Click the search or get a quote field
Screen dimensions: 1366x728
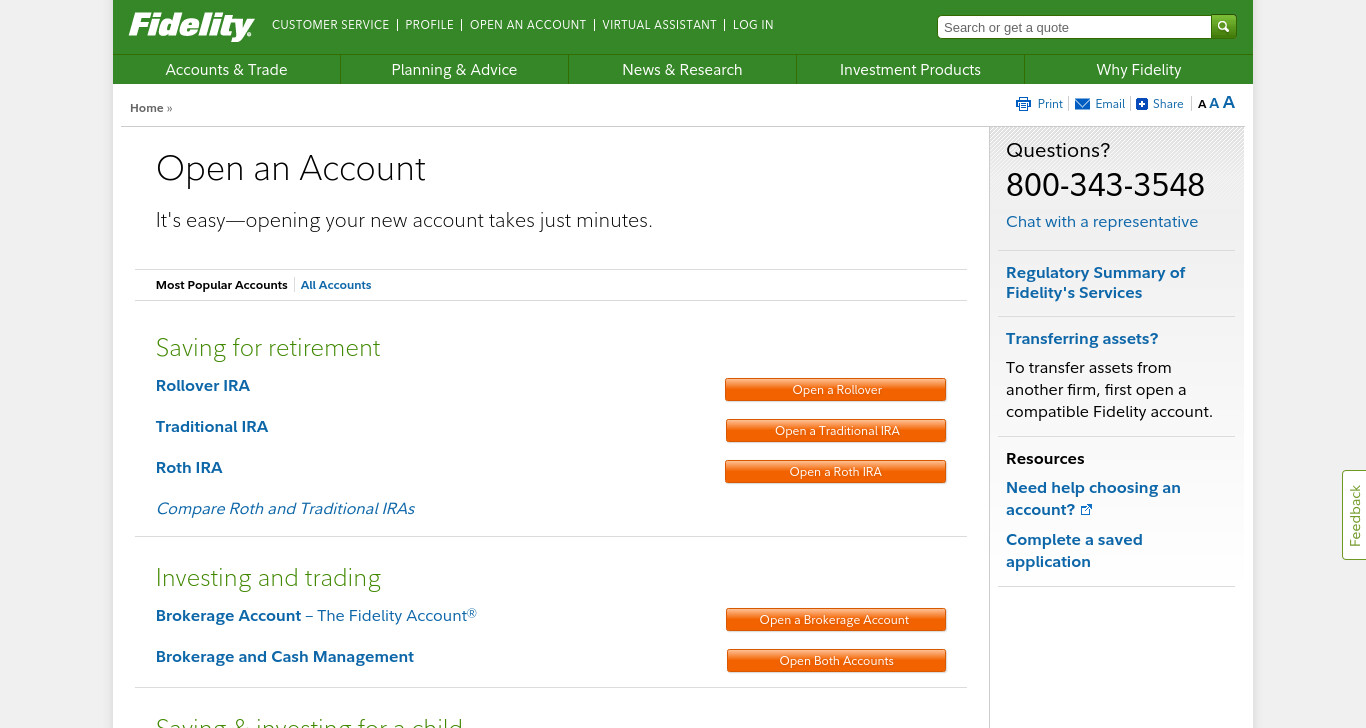[1074, 27]
